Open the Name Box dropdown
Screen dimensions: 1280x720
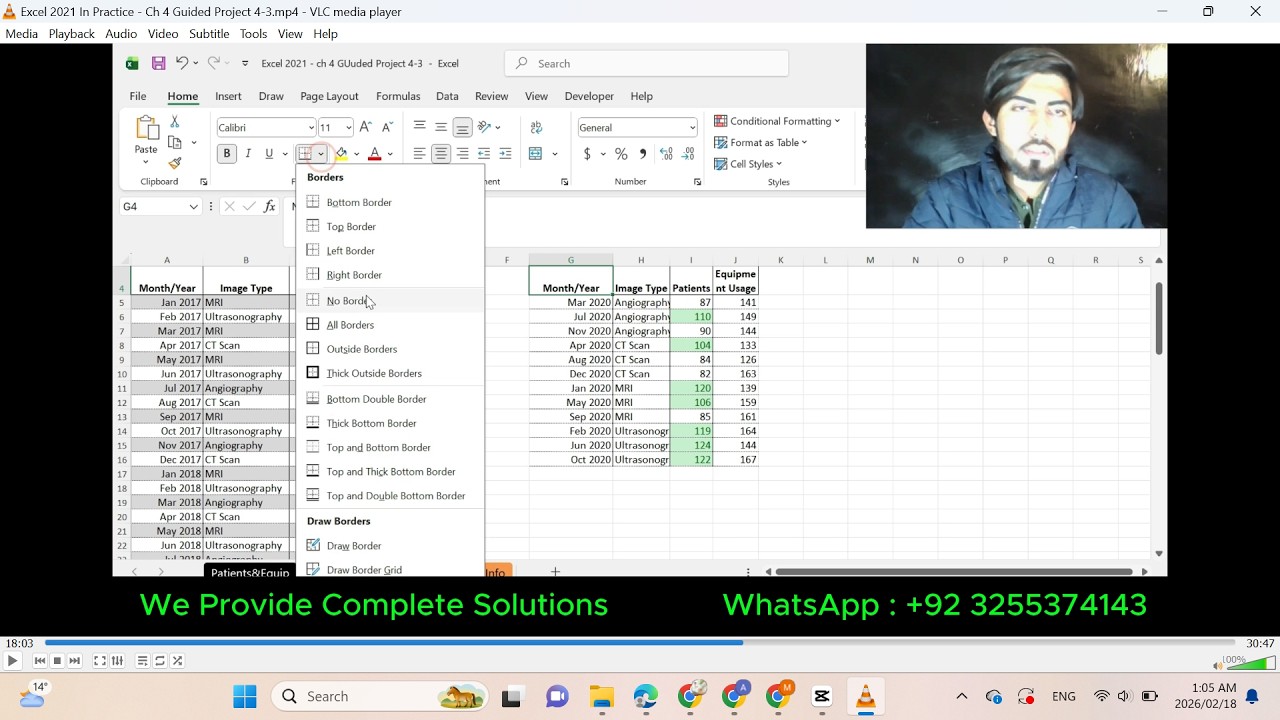(193, 207)
